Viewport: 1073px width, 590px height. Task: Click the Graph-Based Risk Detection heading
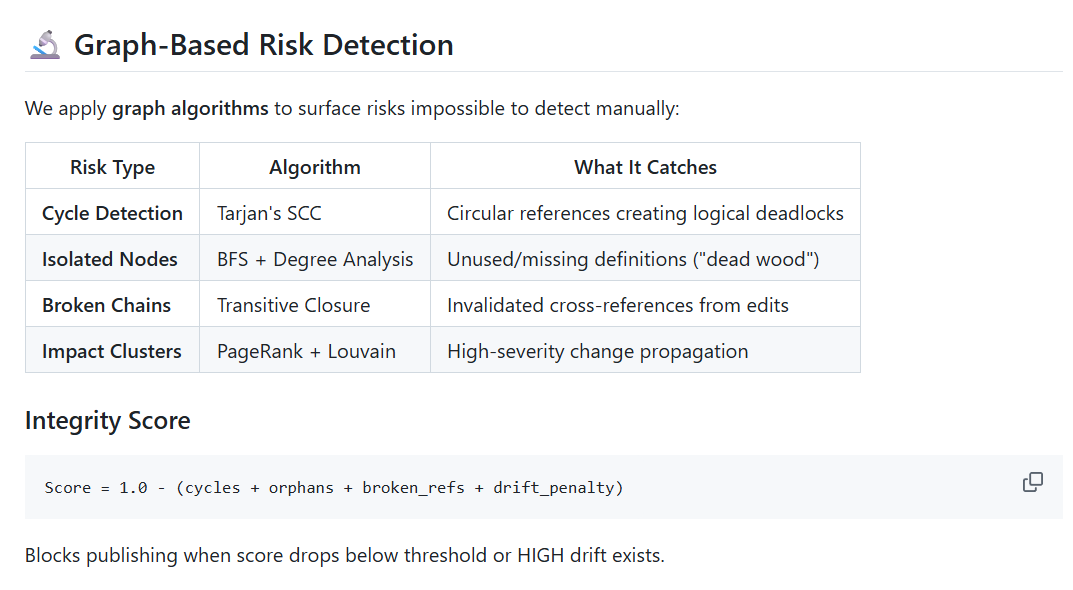pos(263,45)
